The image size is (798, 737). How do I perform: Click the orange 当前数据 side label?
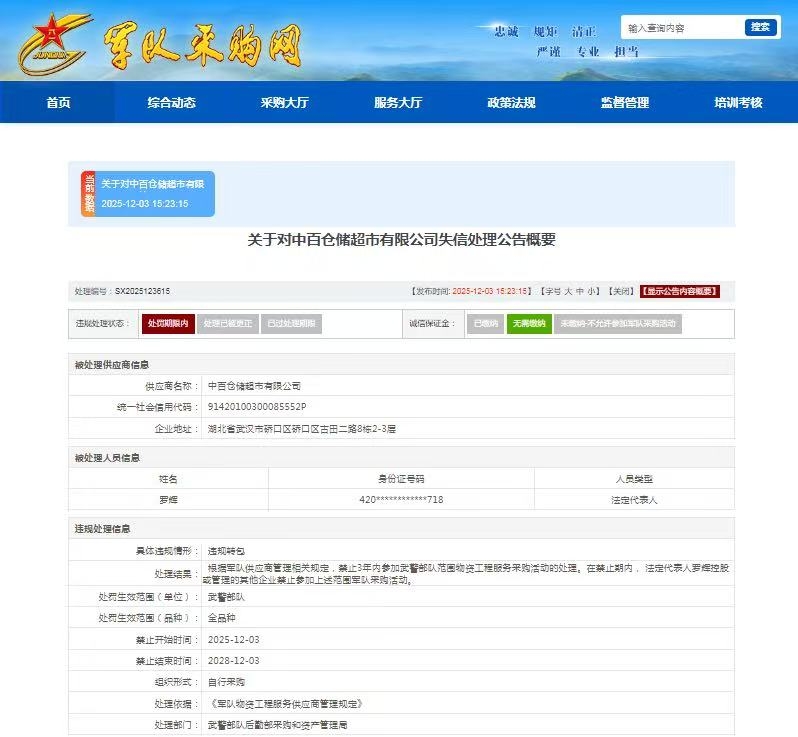click(89, 194)
